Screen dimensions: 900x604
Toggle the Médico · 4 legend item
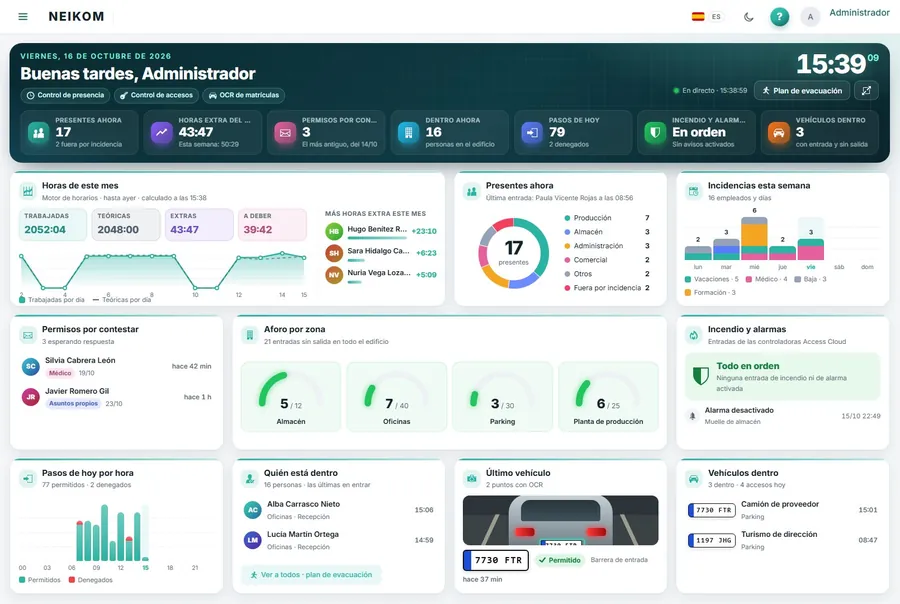pos(766,279)
